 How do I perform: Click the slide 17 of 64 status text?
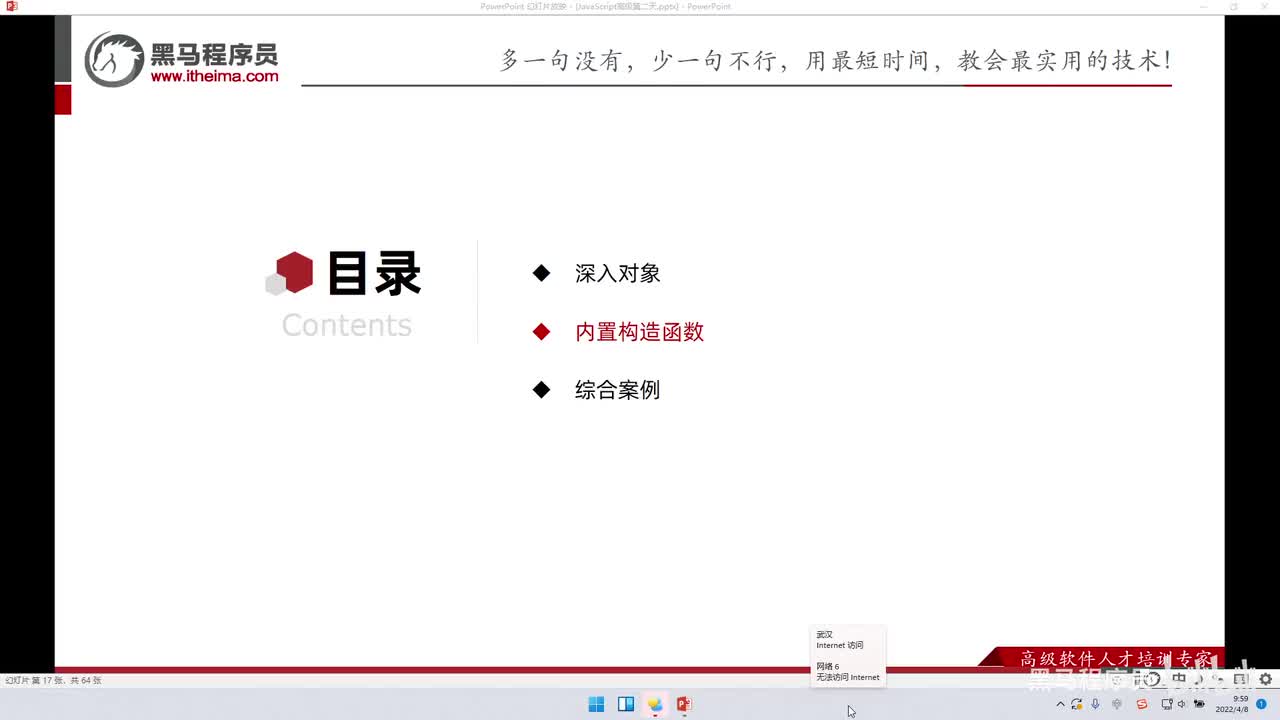(53, 680)
